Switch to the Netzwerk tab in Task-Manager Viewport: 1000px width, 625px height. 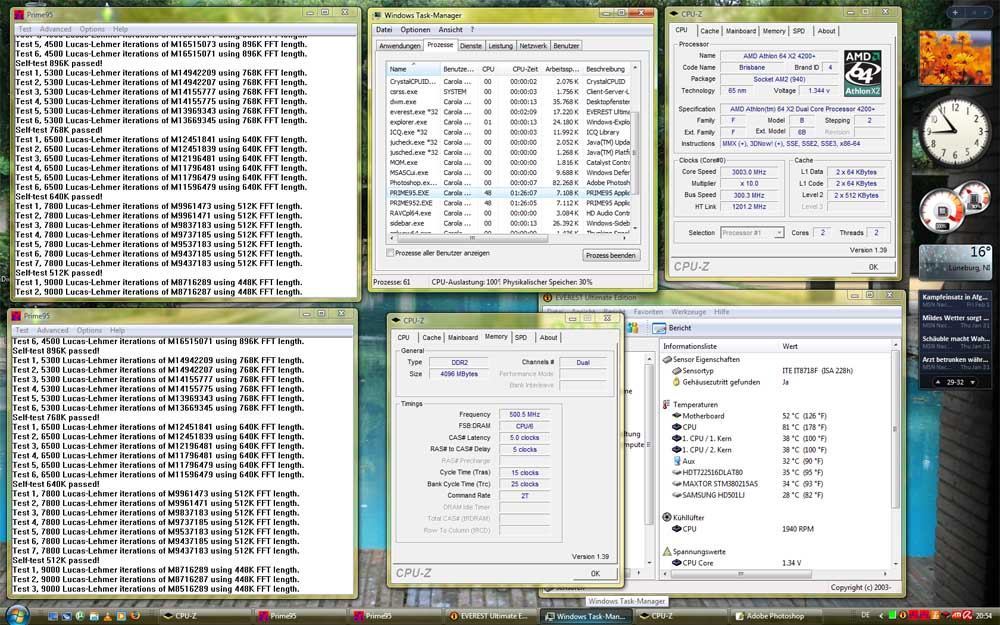point(533,46)
